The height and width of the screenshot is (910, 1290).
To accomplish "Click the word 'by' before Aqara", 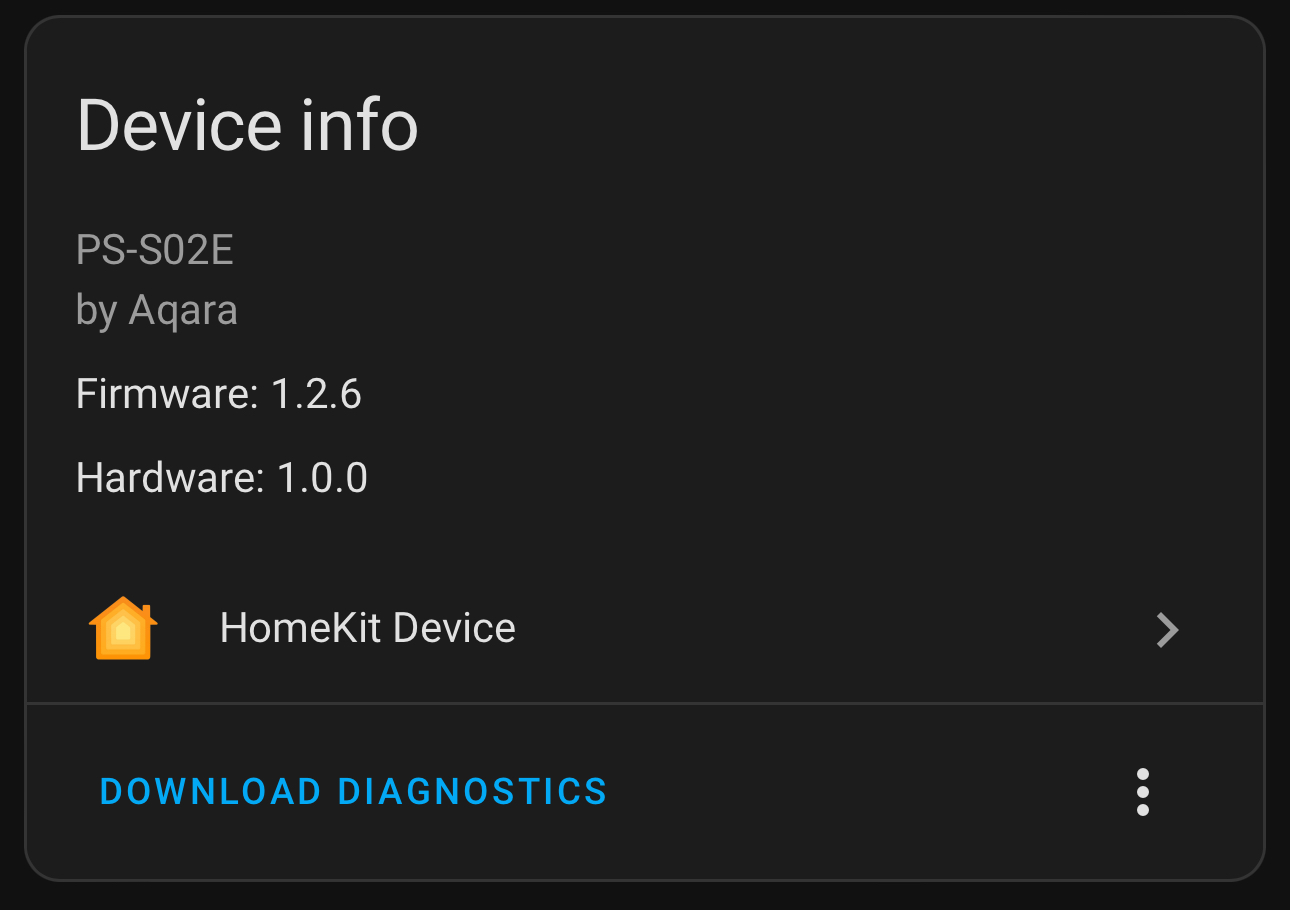I will [97, 311].
